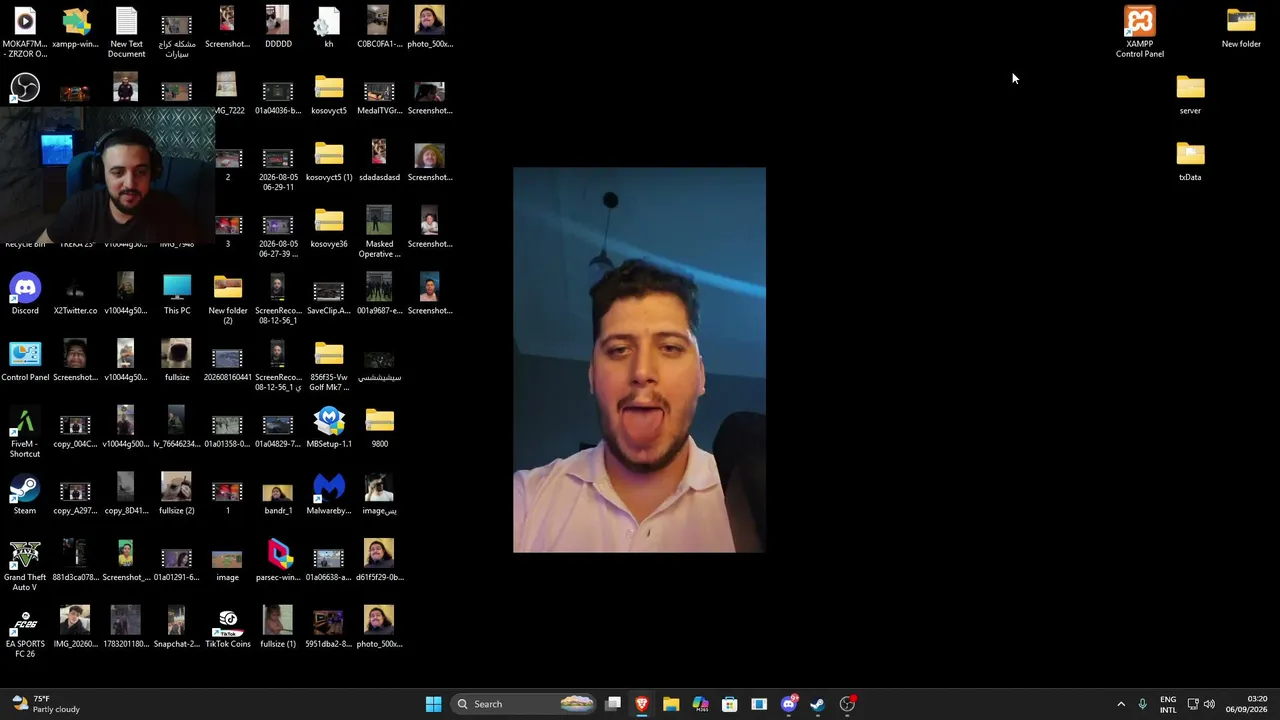Open the weather widget showing 75°F
Image resolution: width=1280 pixels, height=720 pixels.
pyautogui.click(x=46, y=704)
